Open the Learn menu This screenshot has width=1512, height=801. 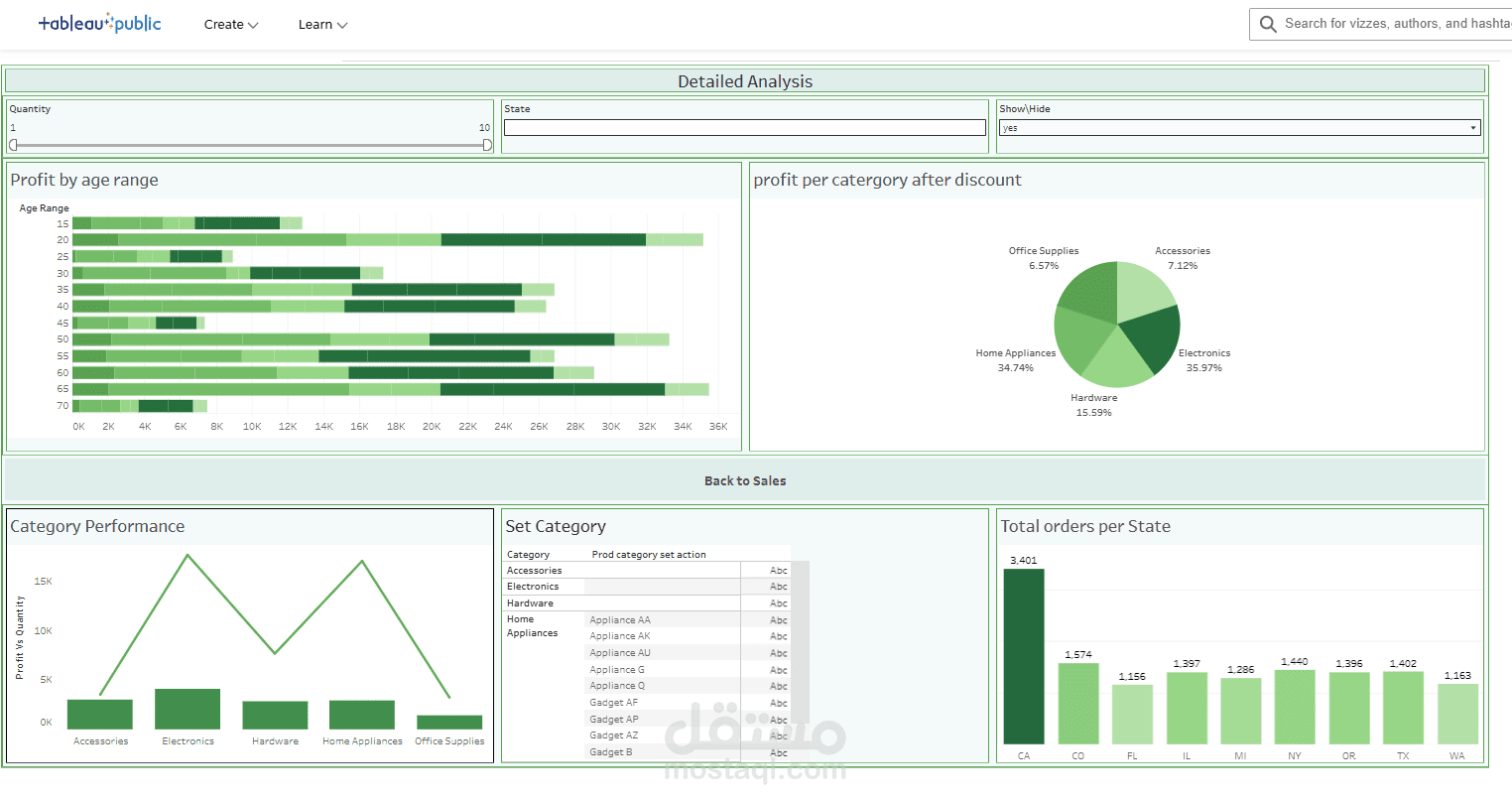(322, 25)
